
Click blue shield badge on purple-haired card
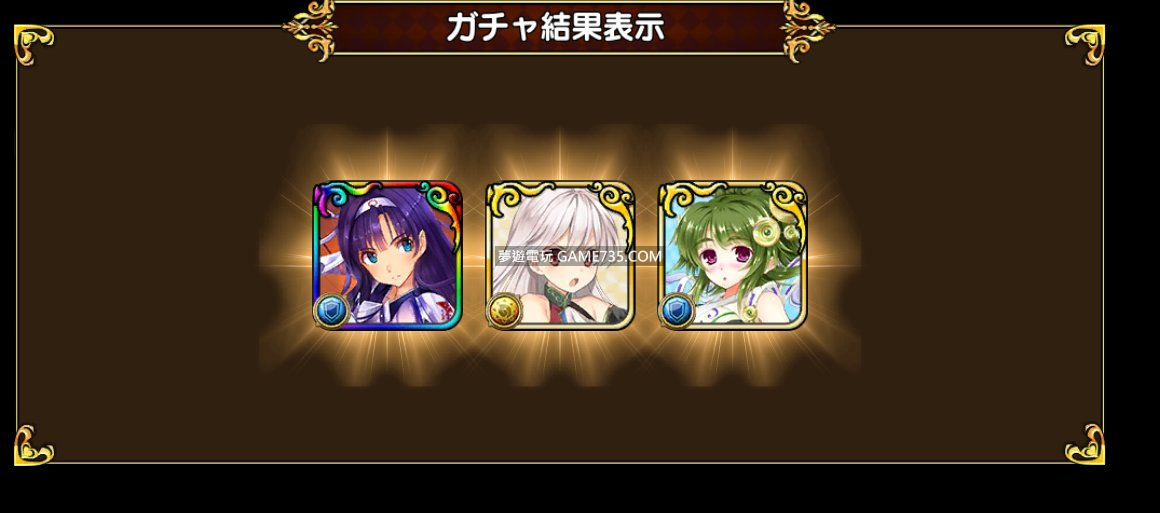pos(331,311)
